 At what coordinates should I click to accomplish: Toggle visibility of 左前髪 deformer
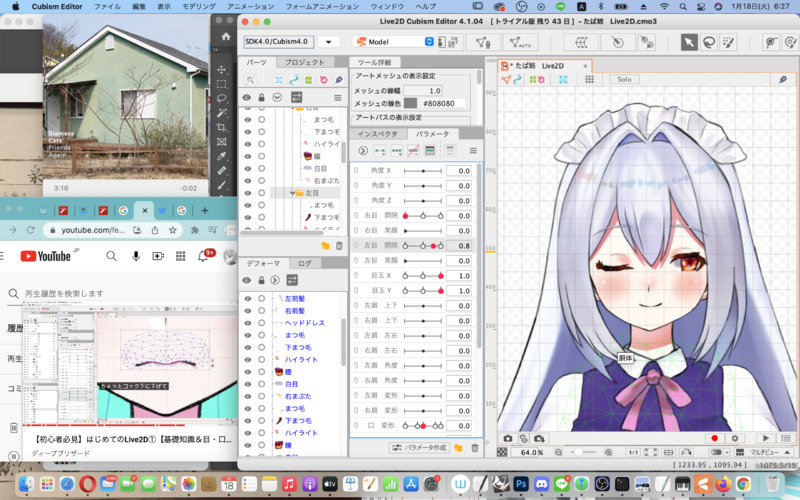pyautogui.click(x=248, y=298)
